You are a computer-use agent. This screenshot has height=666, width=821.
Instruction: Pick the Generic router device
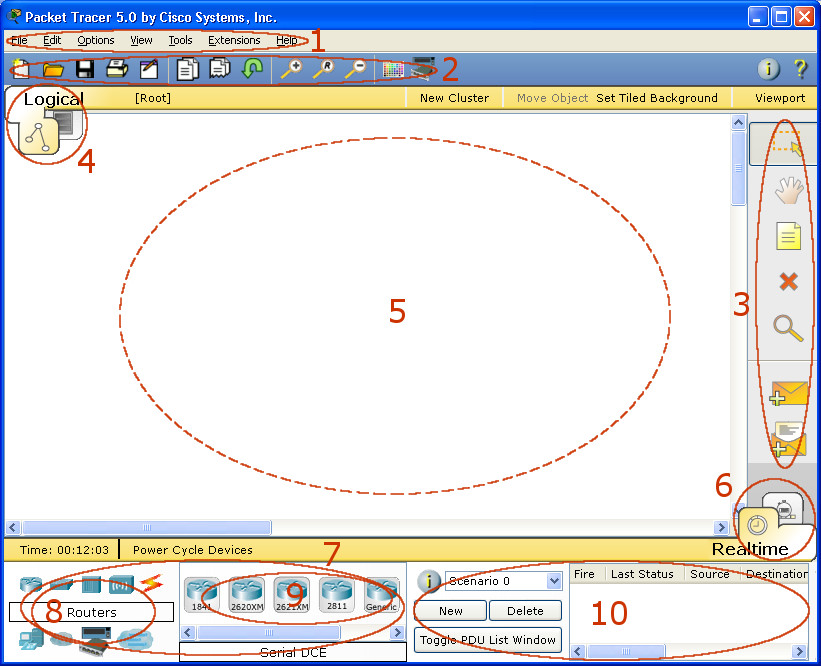(x=382, y=595)
